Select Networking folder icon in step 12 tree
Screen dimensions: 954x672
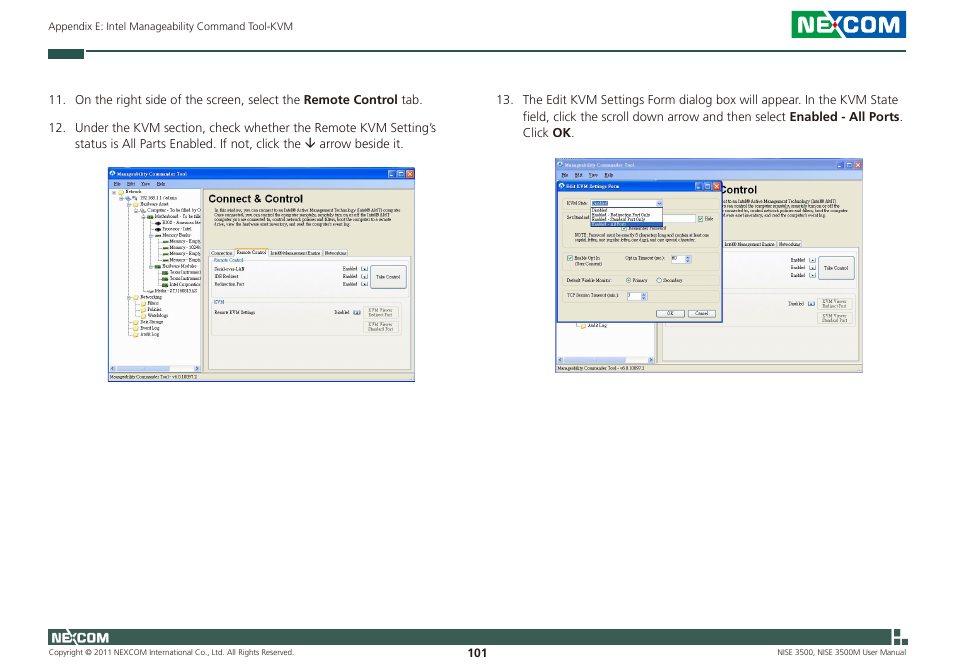136,297
